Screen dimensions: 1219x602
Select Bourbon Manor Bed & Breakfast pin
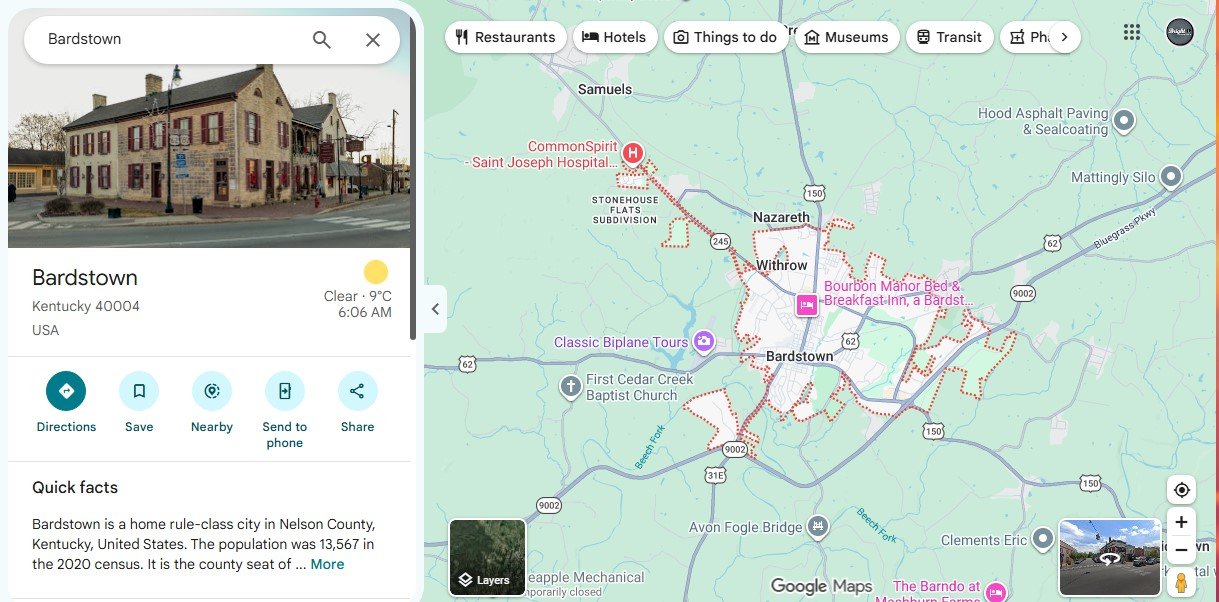[x=806, y=305]
